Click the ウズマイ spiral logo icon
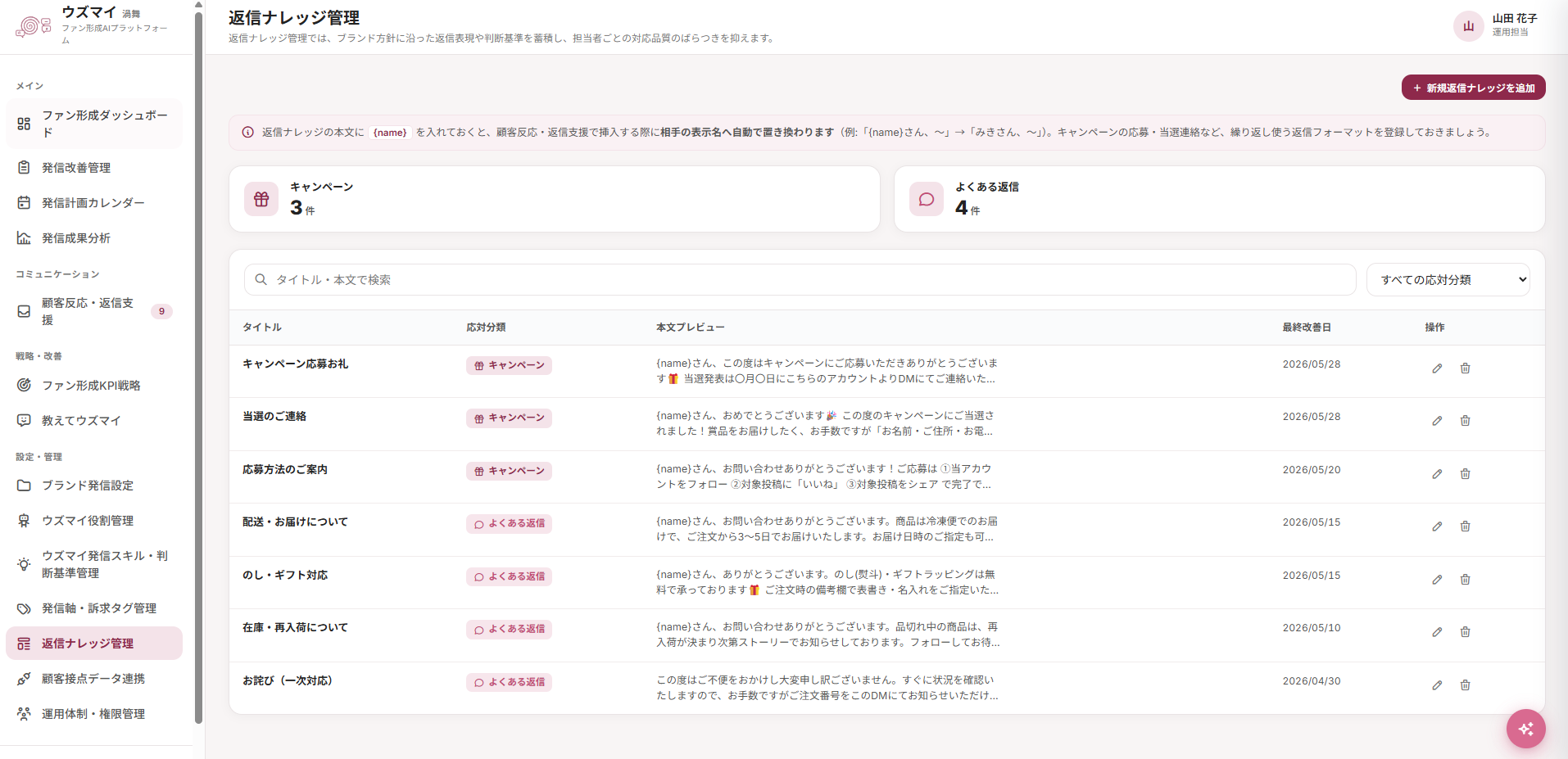Viewport: 1568px width, 759px height. [33, 26]
